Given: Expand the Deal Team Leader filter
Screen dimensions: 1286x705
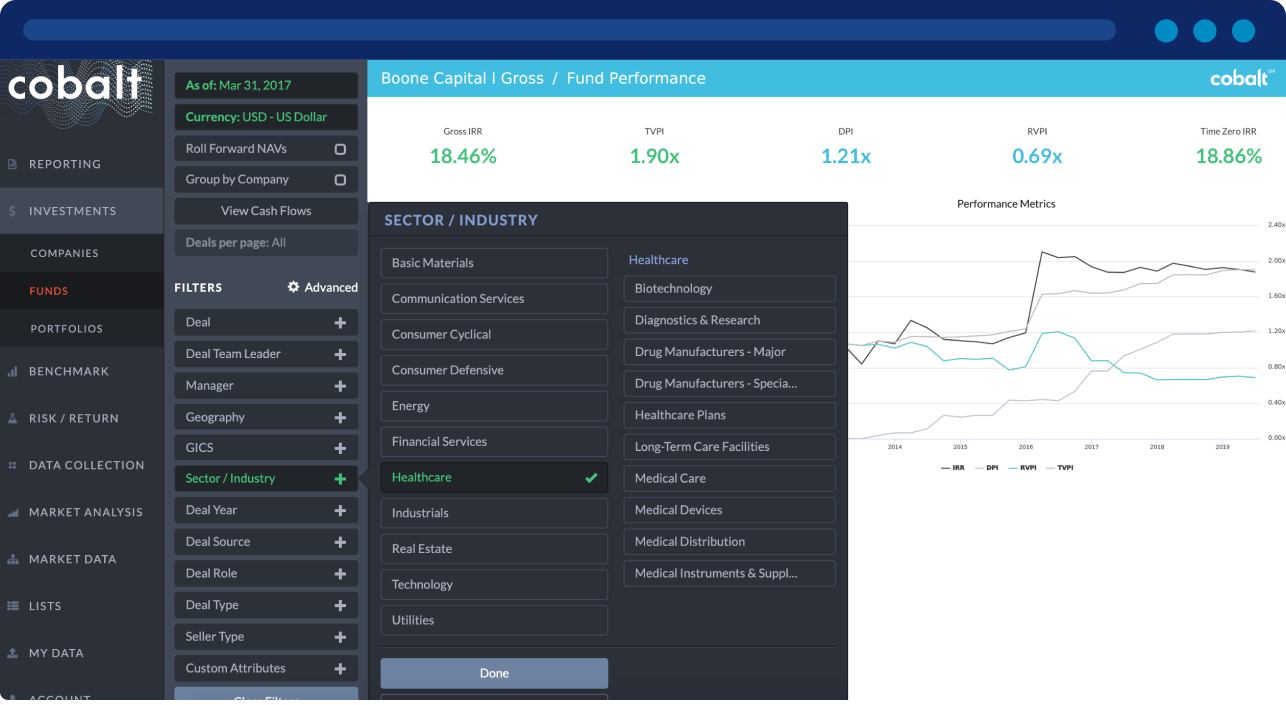Looking at the screenshot, I should [x=340, y=354].
